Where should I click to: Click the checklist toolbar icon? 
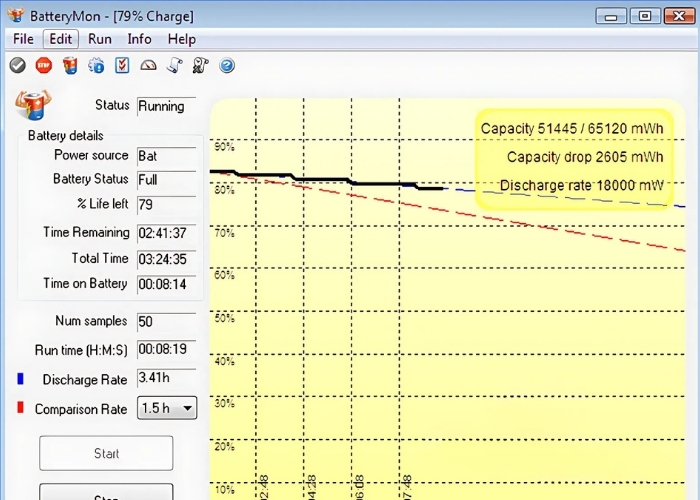[x=122, y=66]
